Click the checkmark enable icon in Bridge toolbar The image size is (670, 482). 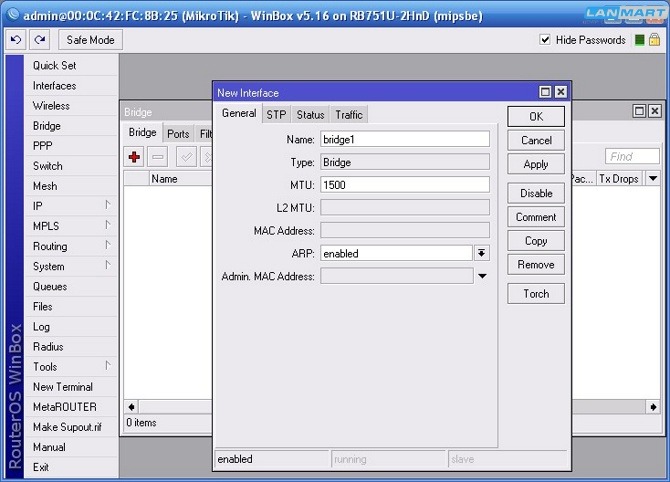tap(186, 157)
